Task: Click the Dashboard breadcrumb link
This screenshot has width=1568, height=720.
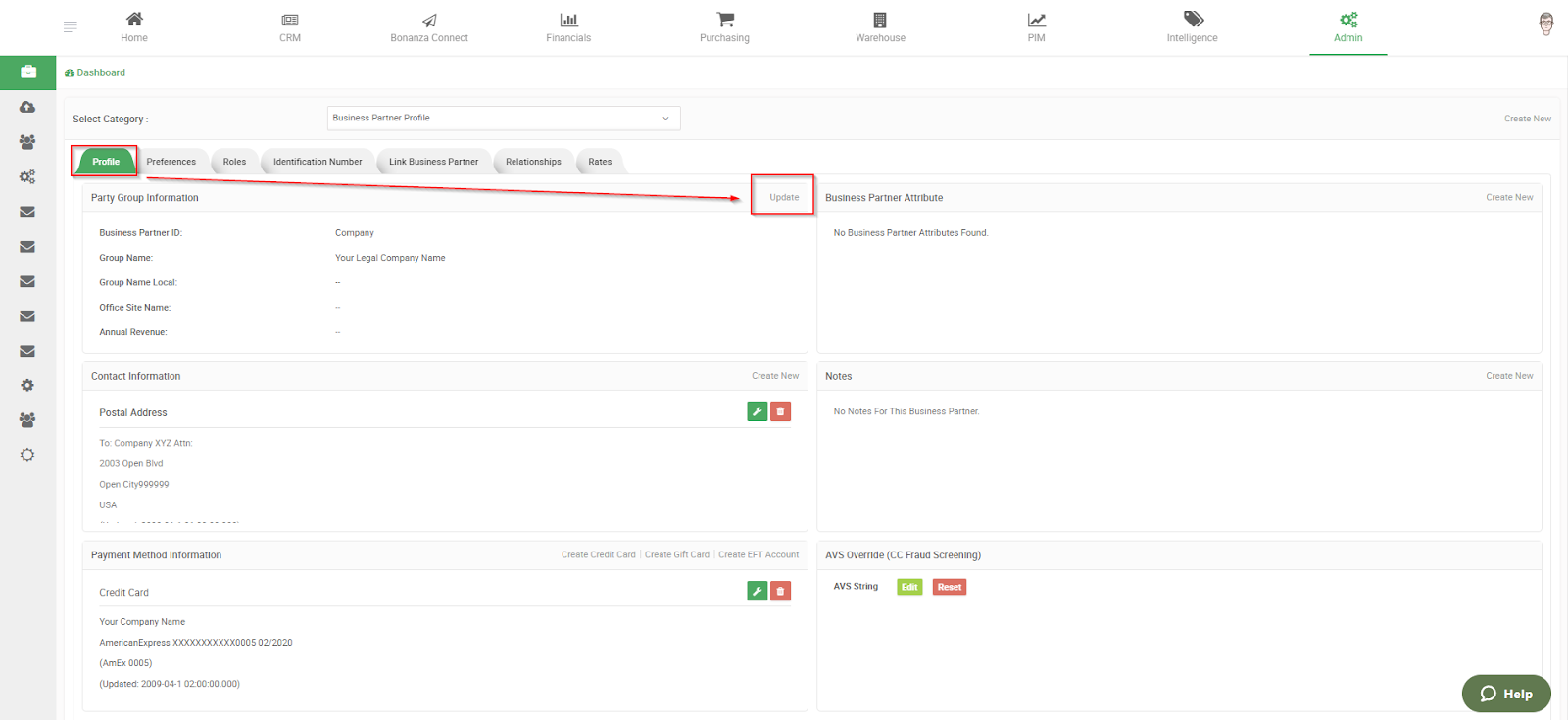Action: point(95,72)
